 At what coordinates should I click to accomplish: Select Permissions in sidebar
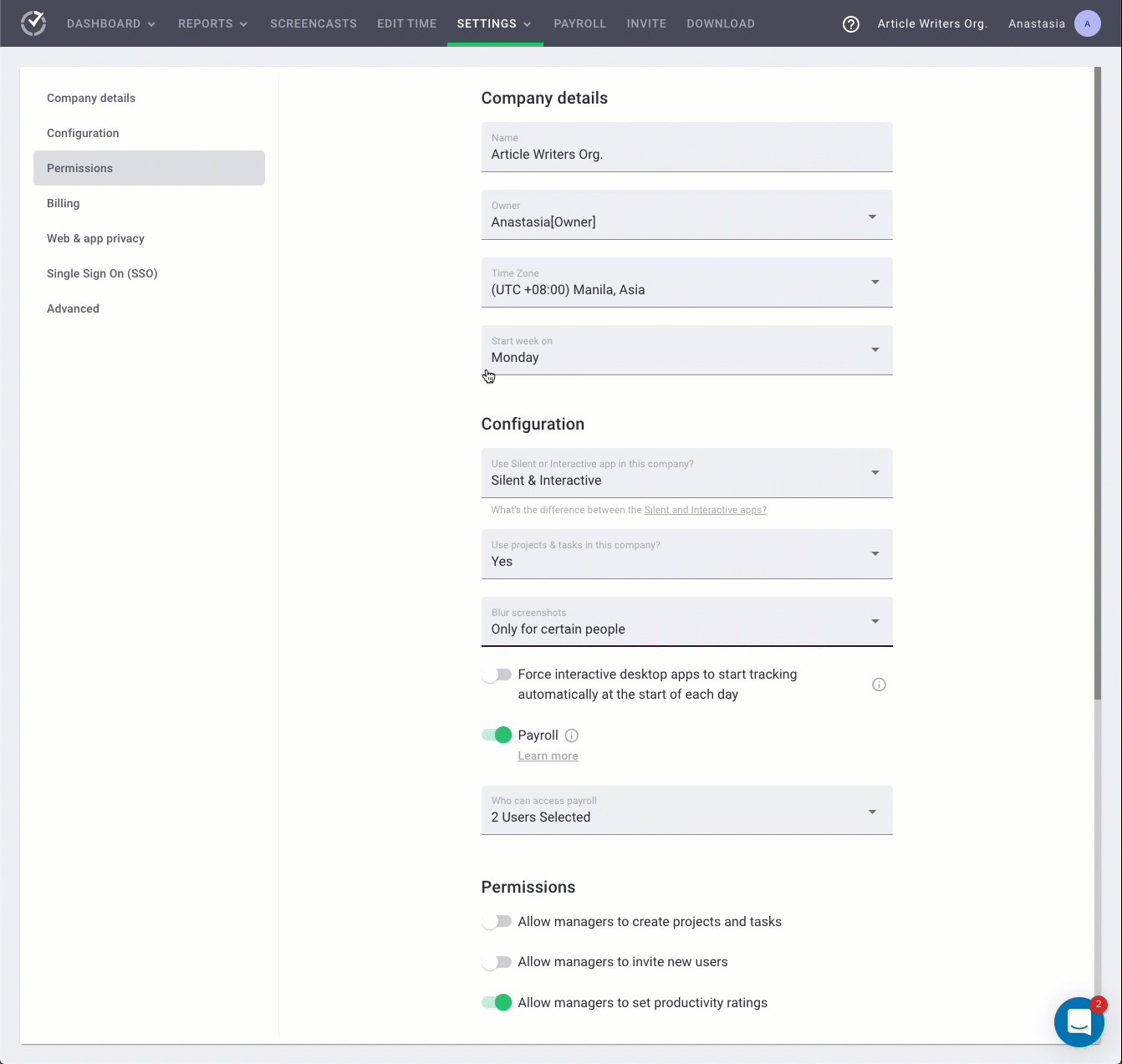tap(149, 168)
